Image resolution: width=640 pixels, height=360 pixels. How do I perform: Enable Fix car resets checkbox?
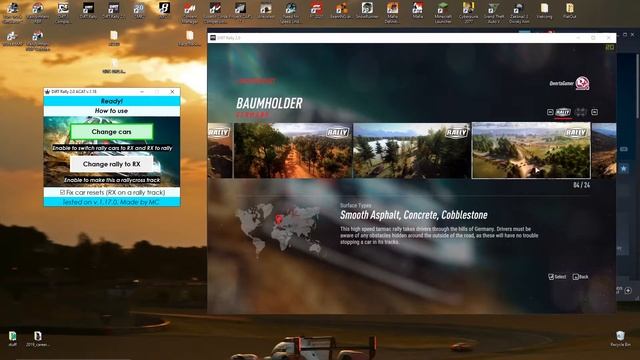(x=62, y=192)
